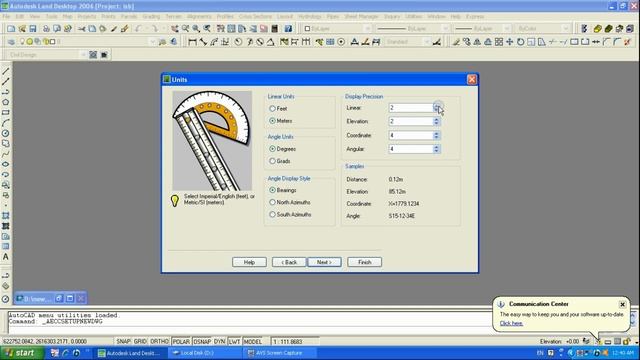Click the Linear Dimension icon

click(x=193, y=42)
